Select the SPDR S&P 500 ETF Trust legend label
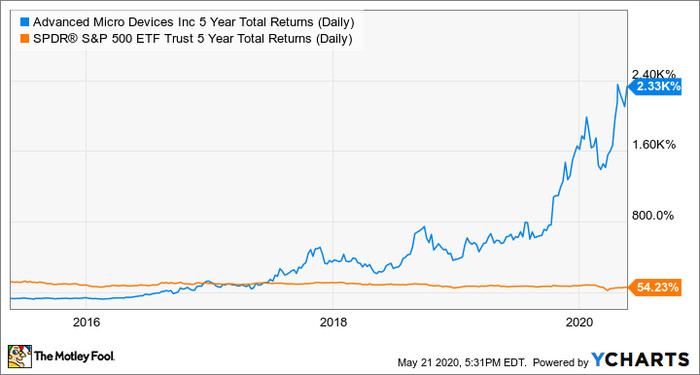This screenshot has height=375, width=700. coord(192,39)
